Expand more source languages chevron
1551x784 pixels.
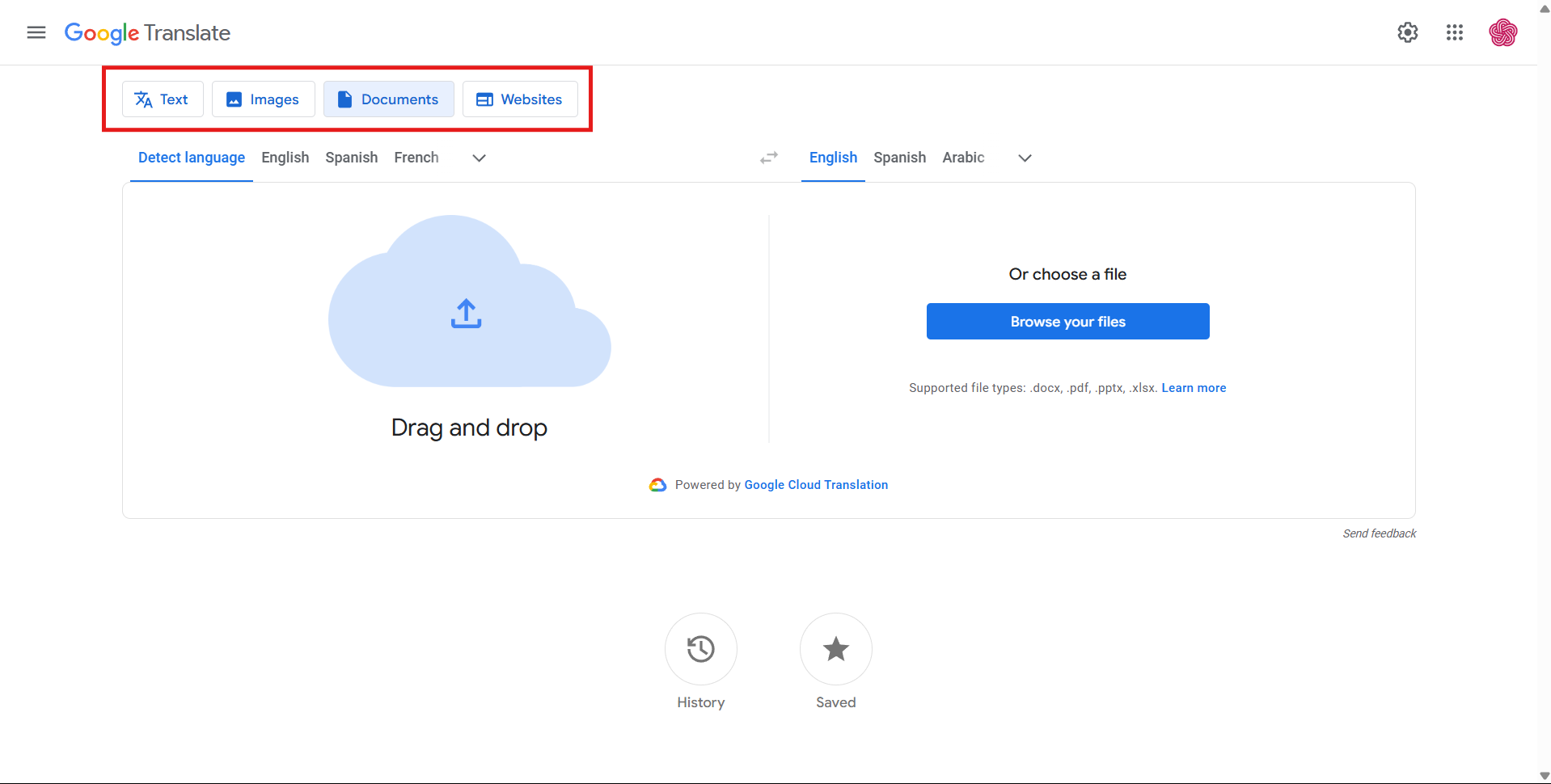(479, 158)
